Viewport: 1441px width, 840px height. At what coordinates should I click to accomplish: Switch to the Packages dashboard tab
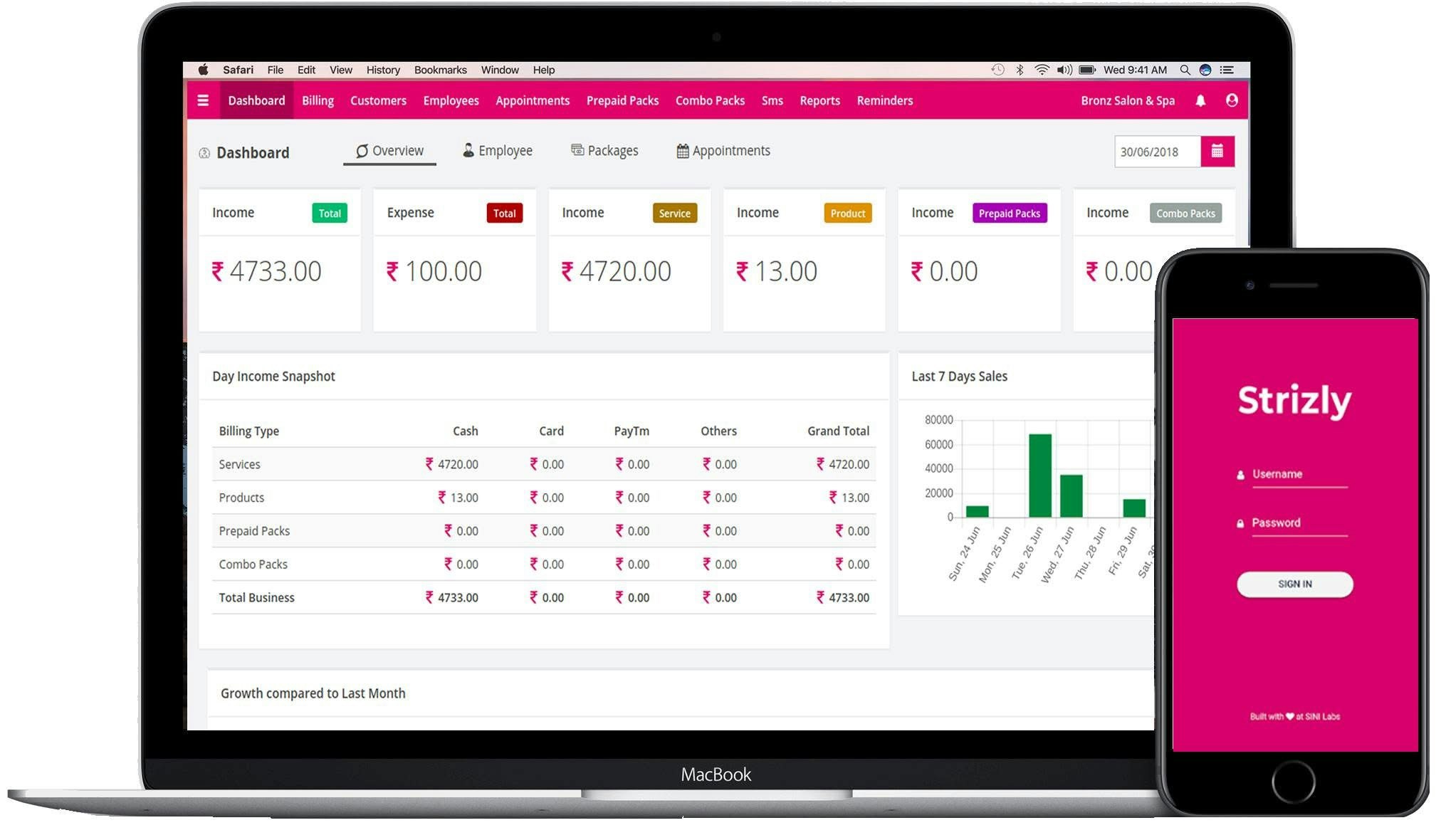click(x=604, y=151)
